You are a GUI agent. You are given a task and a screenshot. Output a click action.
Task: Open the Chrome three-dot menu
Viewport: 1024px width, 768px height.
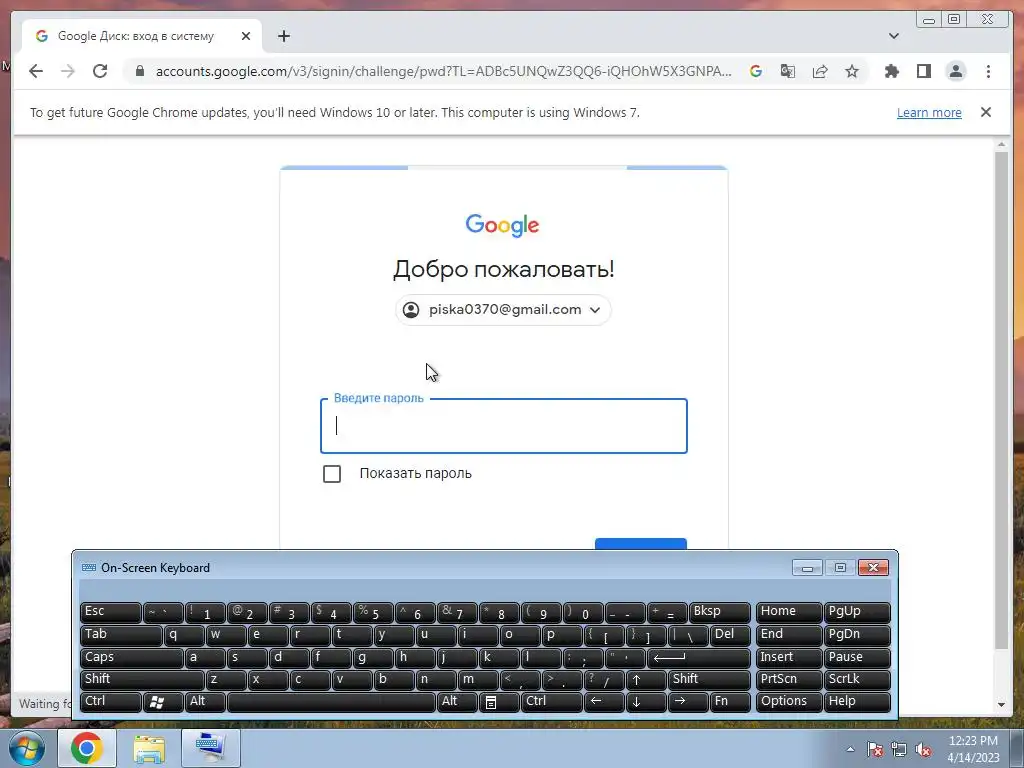[988, 71]
